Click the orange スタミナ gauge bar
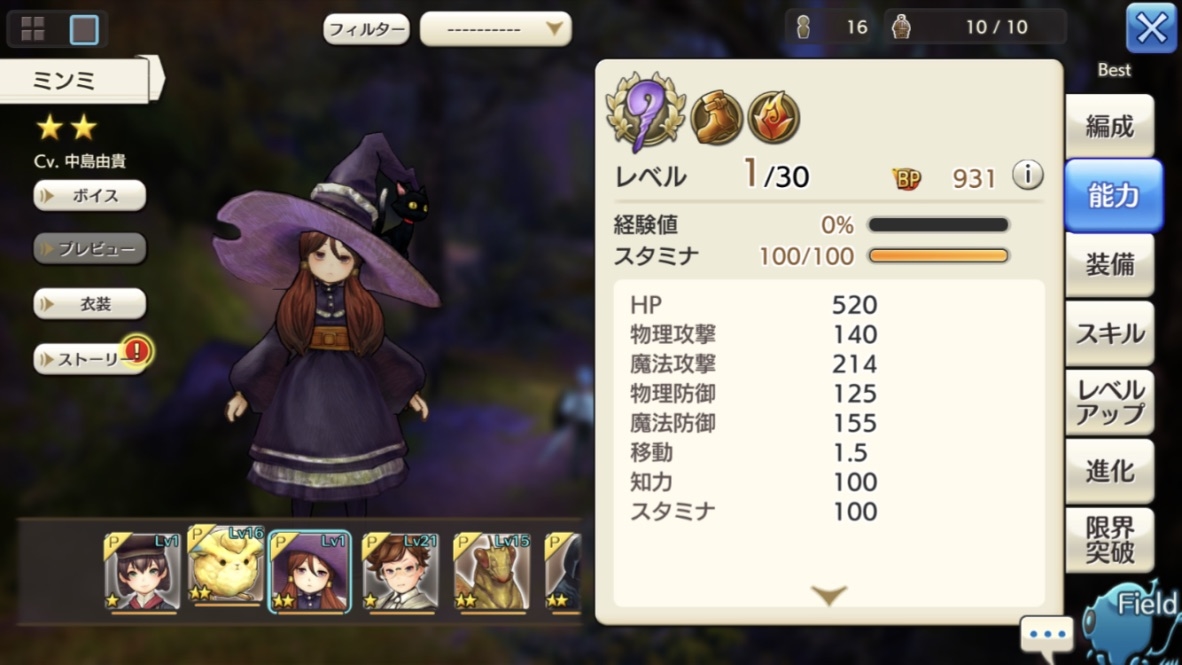This screenshot has width=1182, height=665. coord(939,256)
